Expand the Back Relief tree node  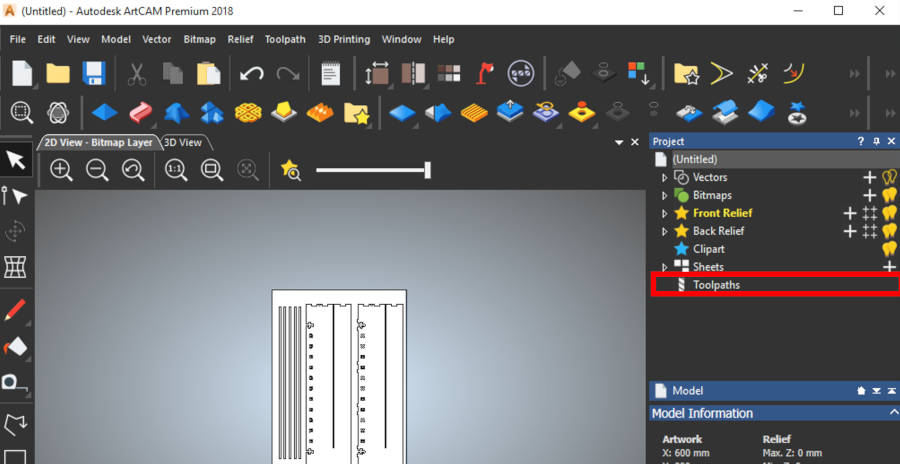point(665,231)
